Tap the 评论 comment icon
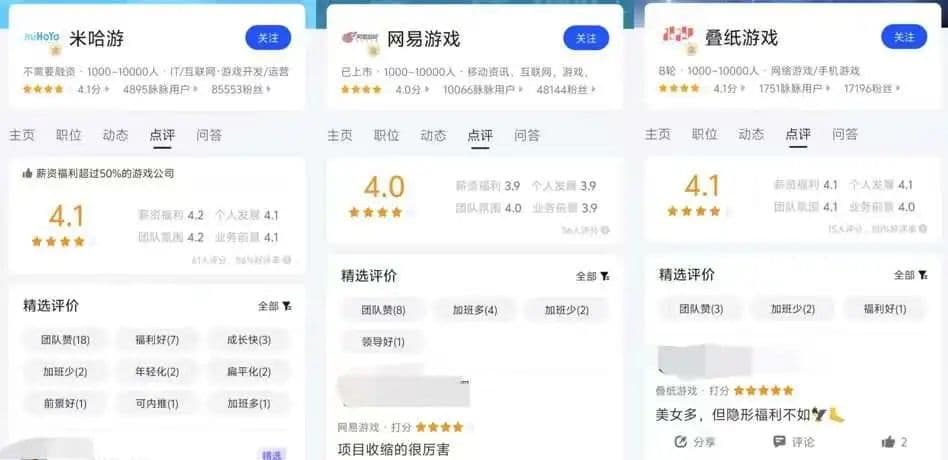Screen dimensions: 948x460 (779, 442)
